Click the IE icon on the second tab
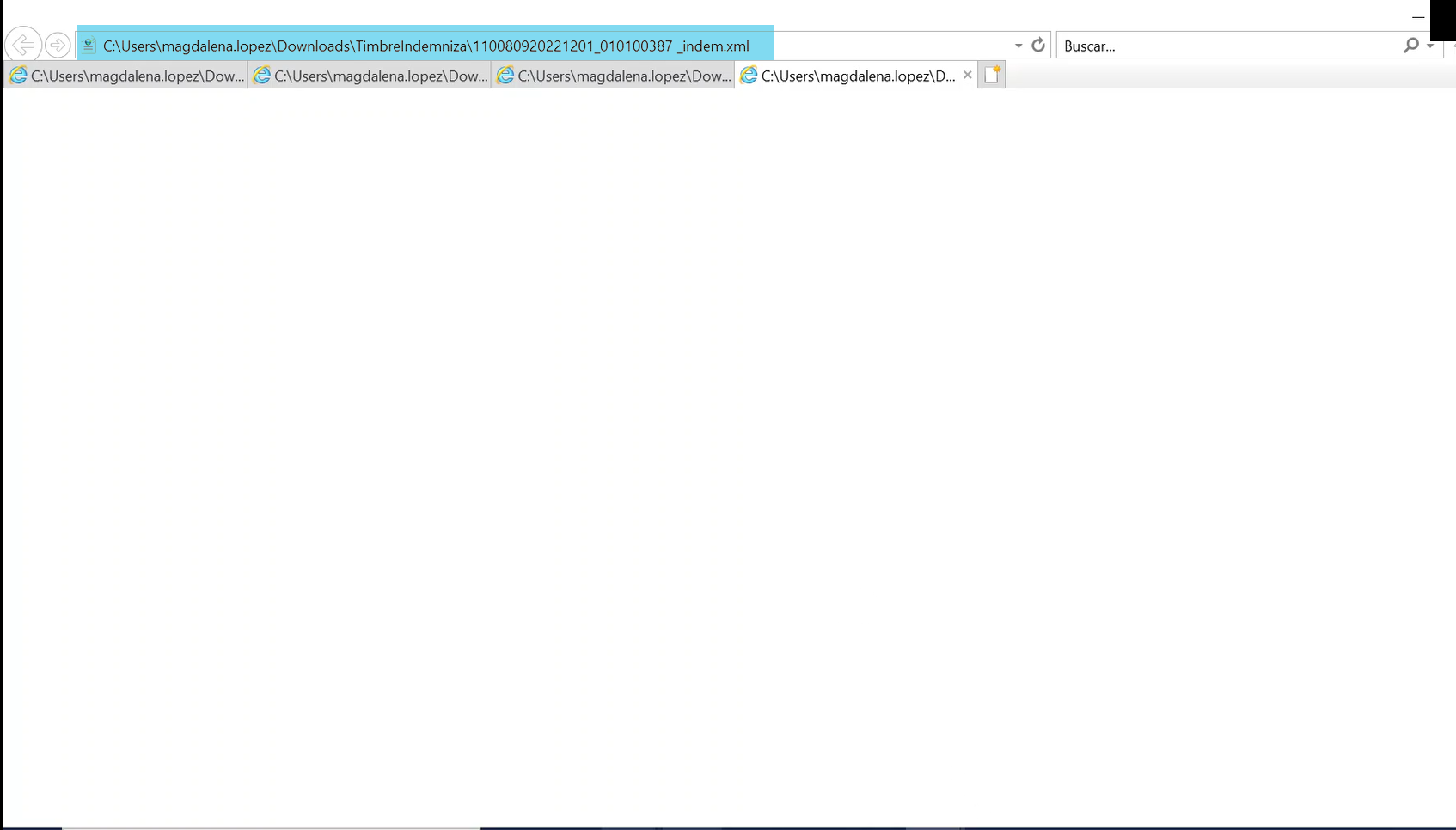Viewport: 1456px width, 830px height. click(x=261, y=76)
